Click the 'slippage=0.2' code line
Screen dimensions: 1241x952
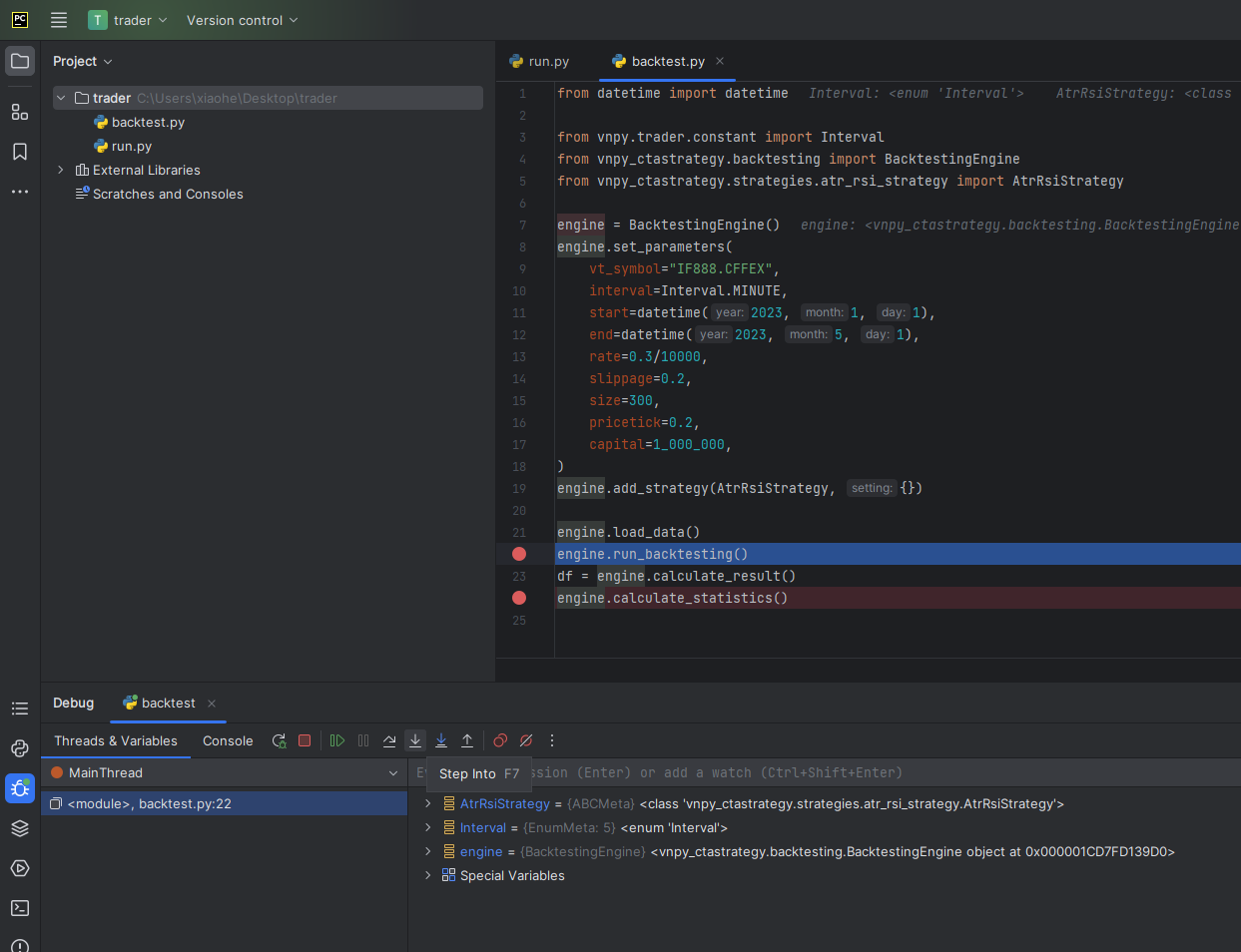pyautogui.click(x=641, y=378)
